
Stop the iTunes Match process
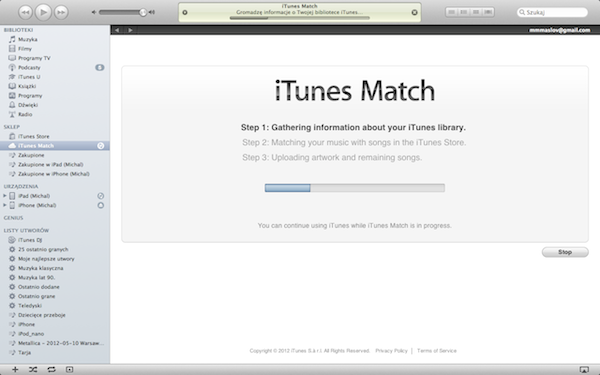(565, 252)
